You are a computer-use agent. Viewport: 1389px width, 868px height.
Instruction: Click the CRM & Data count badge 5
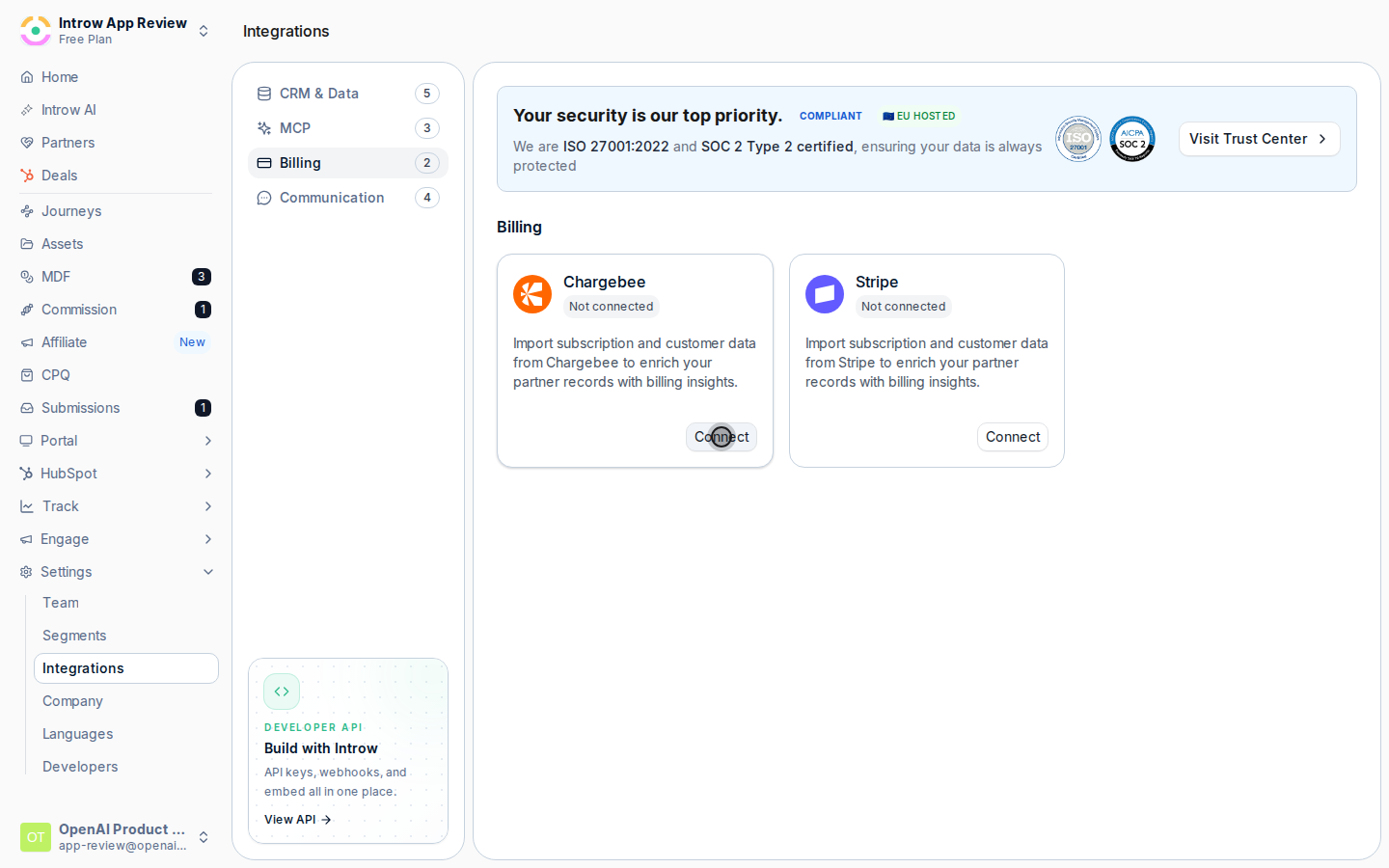point(427,94)
